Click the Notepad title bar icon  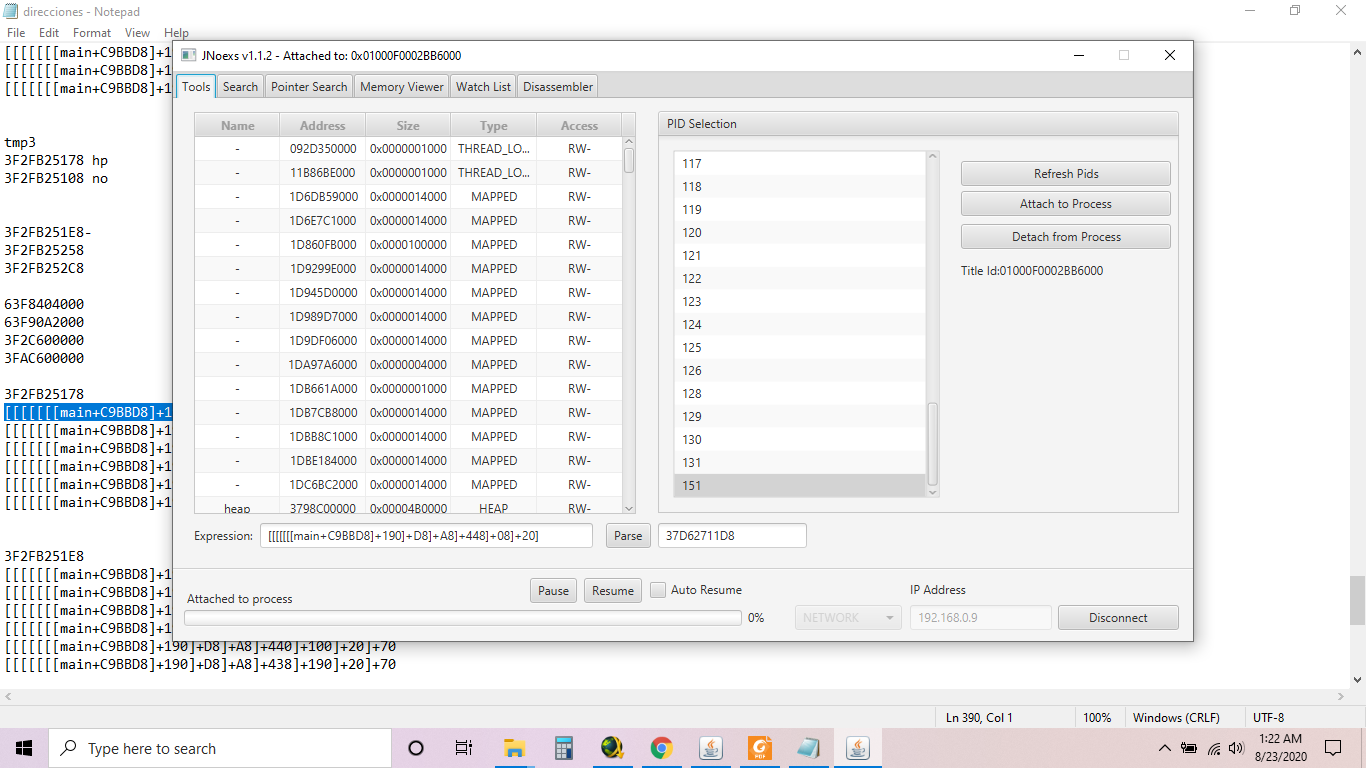(x=11, y=11)
